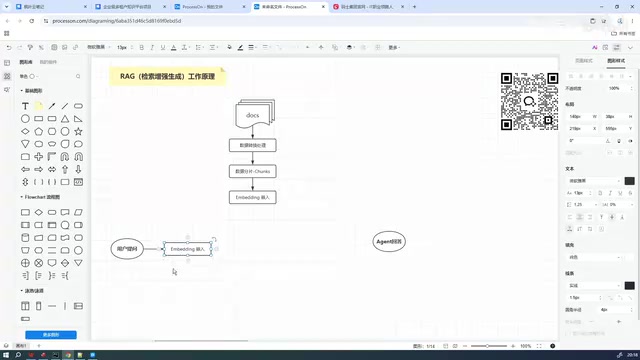Open the line spacing 1.25 dropdown
This screenshot has width=640, height=360.
pyautogui.click(x=582, y=204)
